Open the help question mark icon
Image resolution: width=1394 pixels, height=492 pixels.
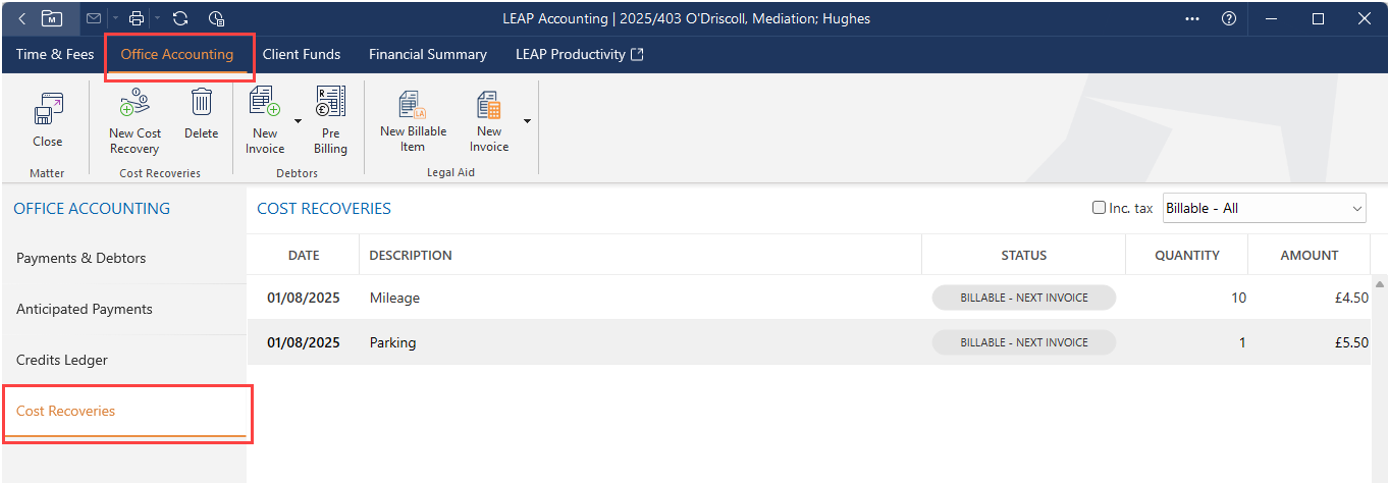pyautogui.click(x=1229, y=18)
